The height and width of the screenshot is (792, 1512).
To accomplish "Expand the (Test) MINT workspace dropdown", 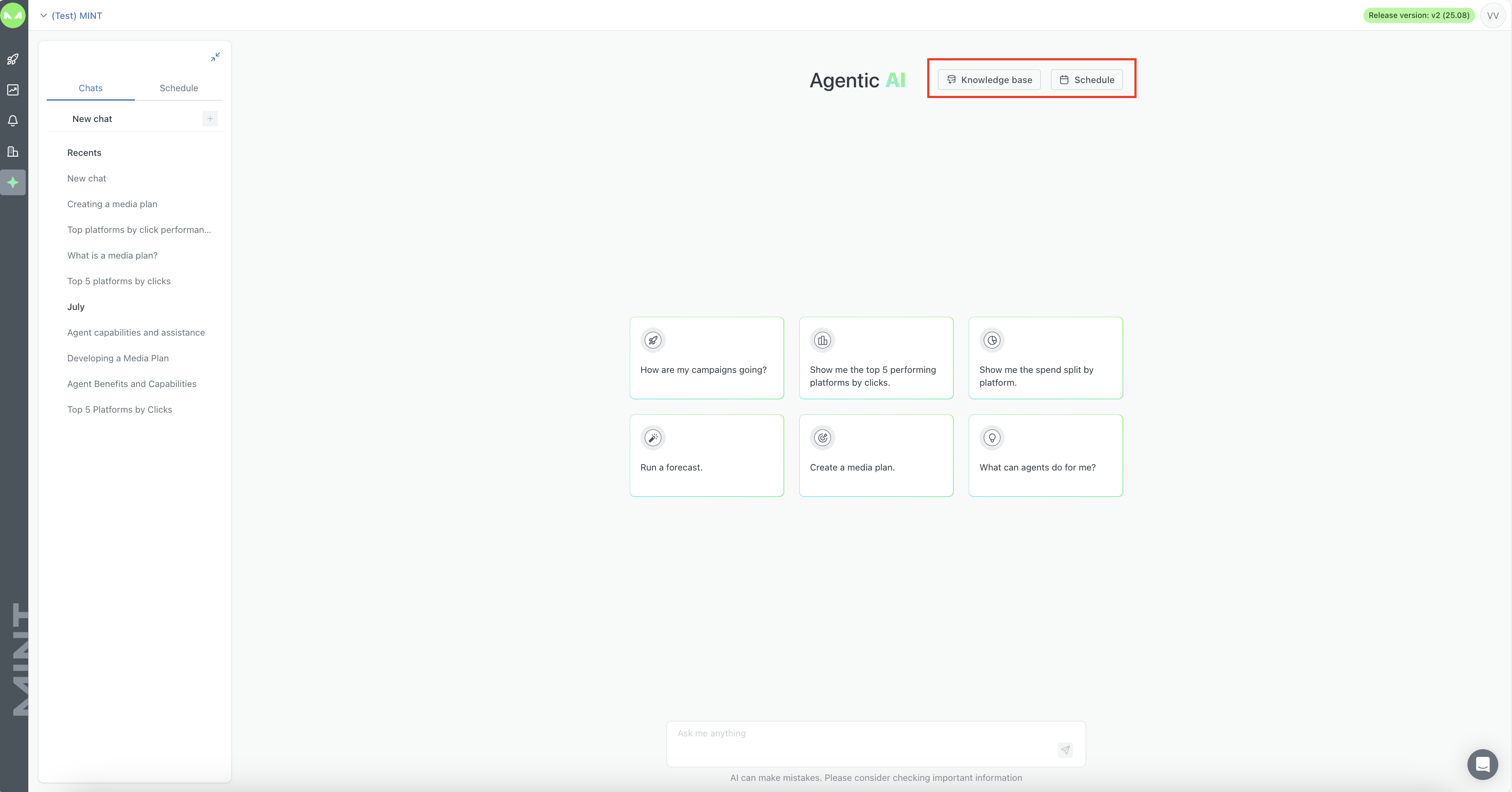I will [x=71, y=16].
